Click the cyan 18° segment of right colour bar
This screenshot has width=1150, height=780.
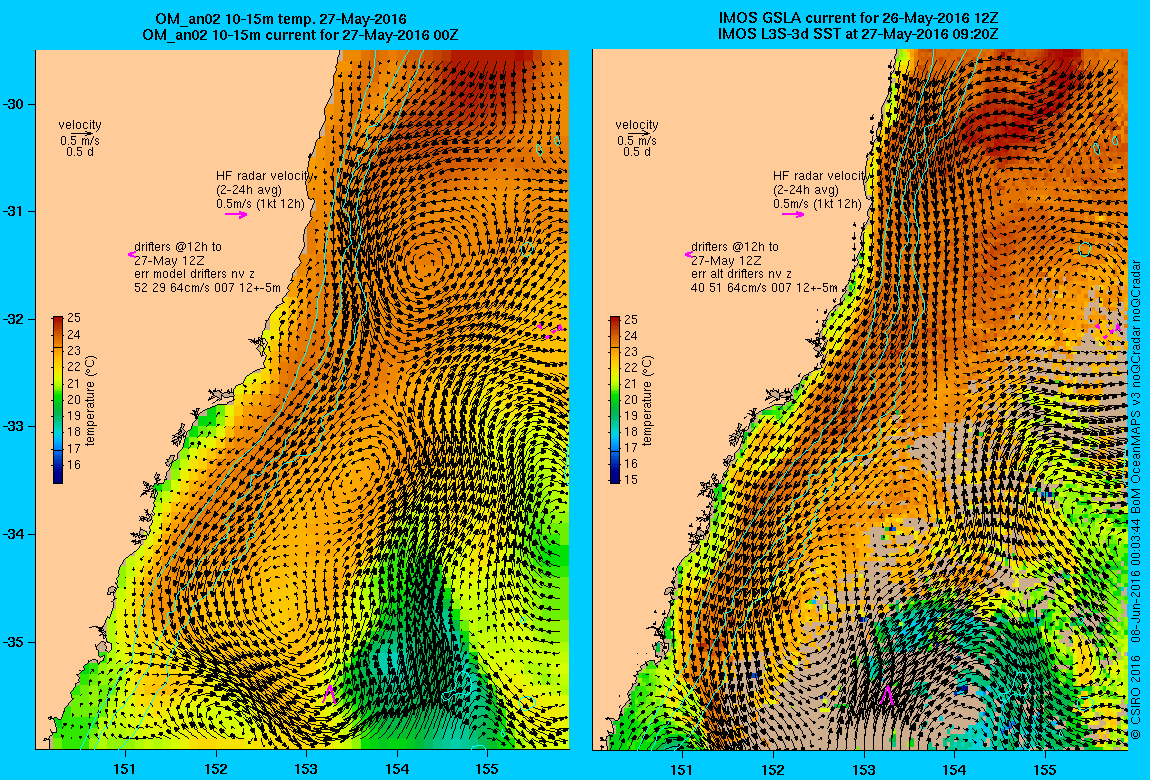coord(615,432)
